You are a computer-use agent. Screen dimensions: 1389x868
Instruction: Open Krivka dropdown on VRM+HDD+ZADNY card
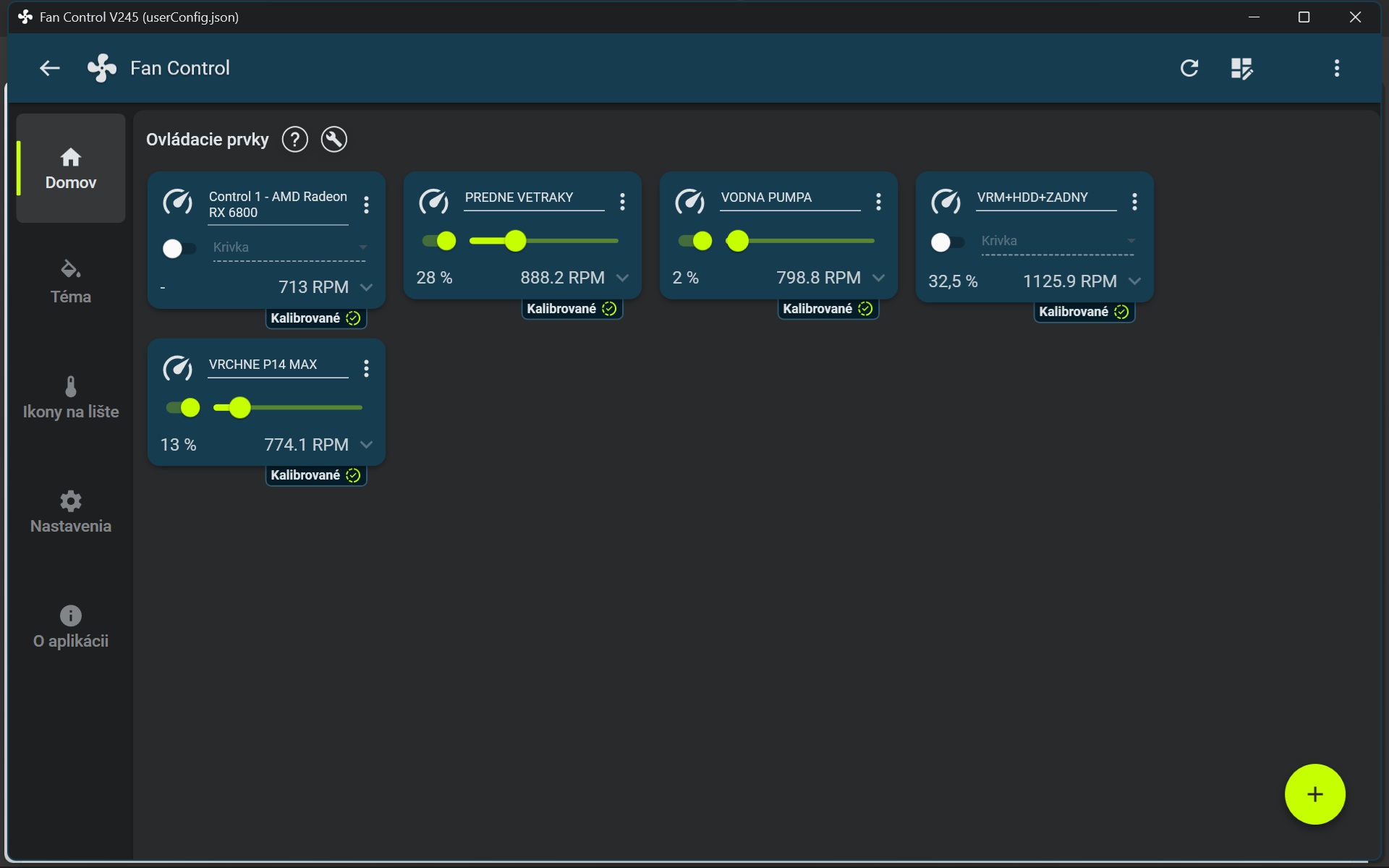(x=1056, y=241)
